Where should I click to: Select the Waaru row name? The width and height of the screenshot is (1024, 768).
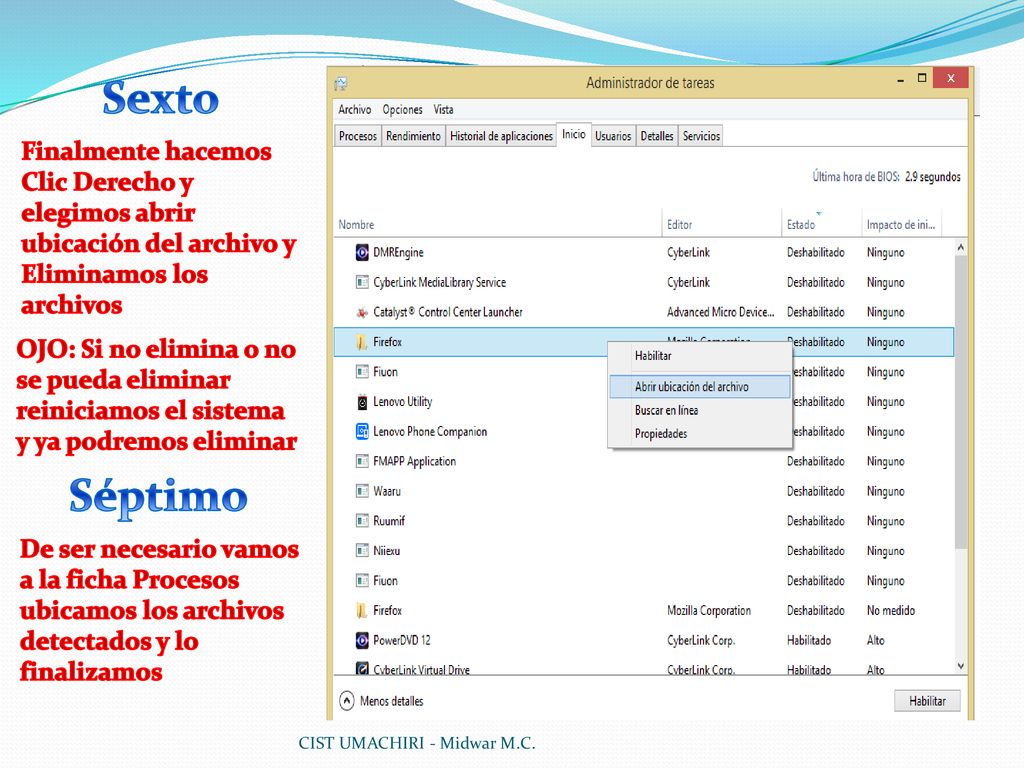tap(387, 491)
